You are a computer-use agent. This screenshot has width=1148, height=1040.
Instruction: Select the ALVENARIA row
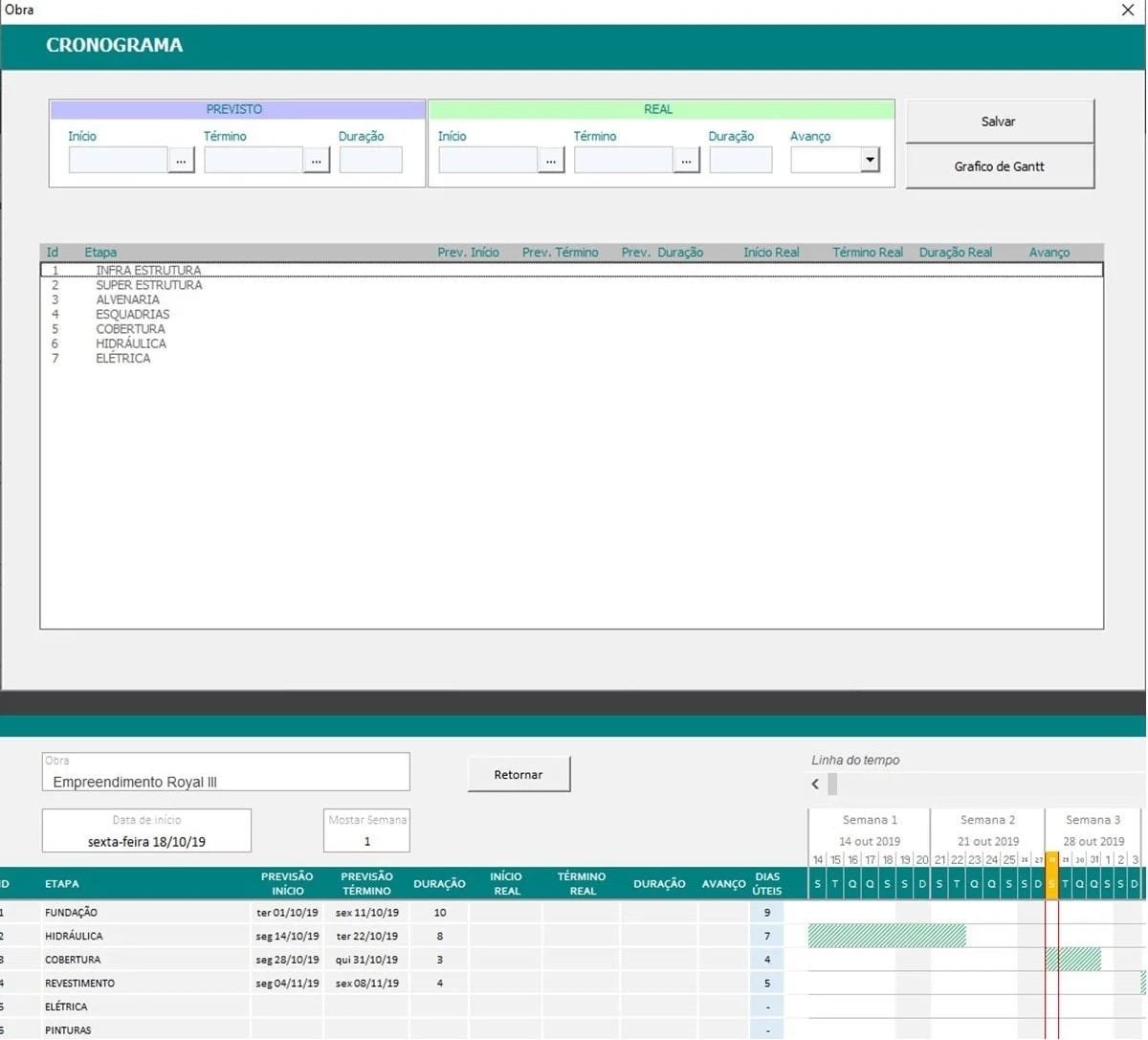click(x=571, y=299)
